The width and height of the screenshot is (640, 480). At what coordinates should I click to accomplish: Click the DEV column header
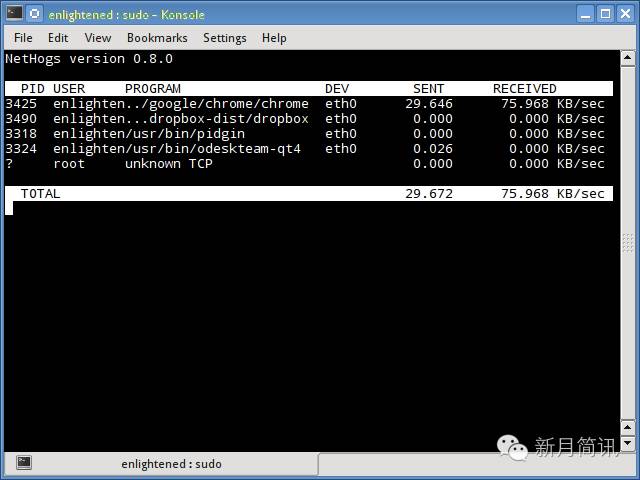pyautogui.click(x=337, y=89)
